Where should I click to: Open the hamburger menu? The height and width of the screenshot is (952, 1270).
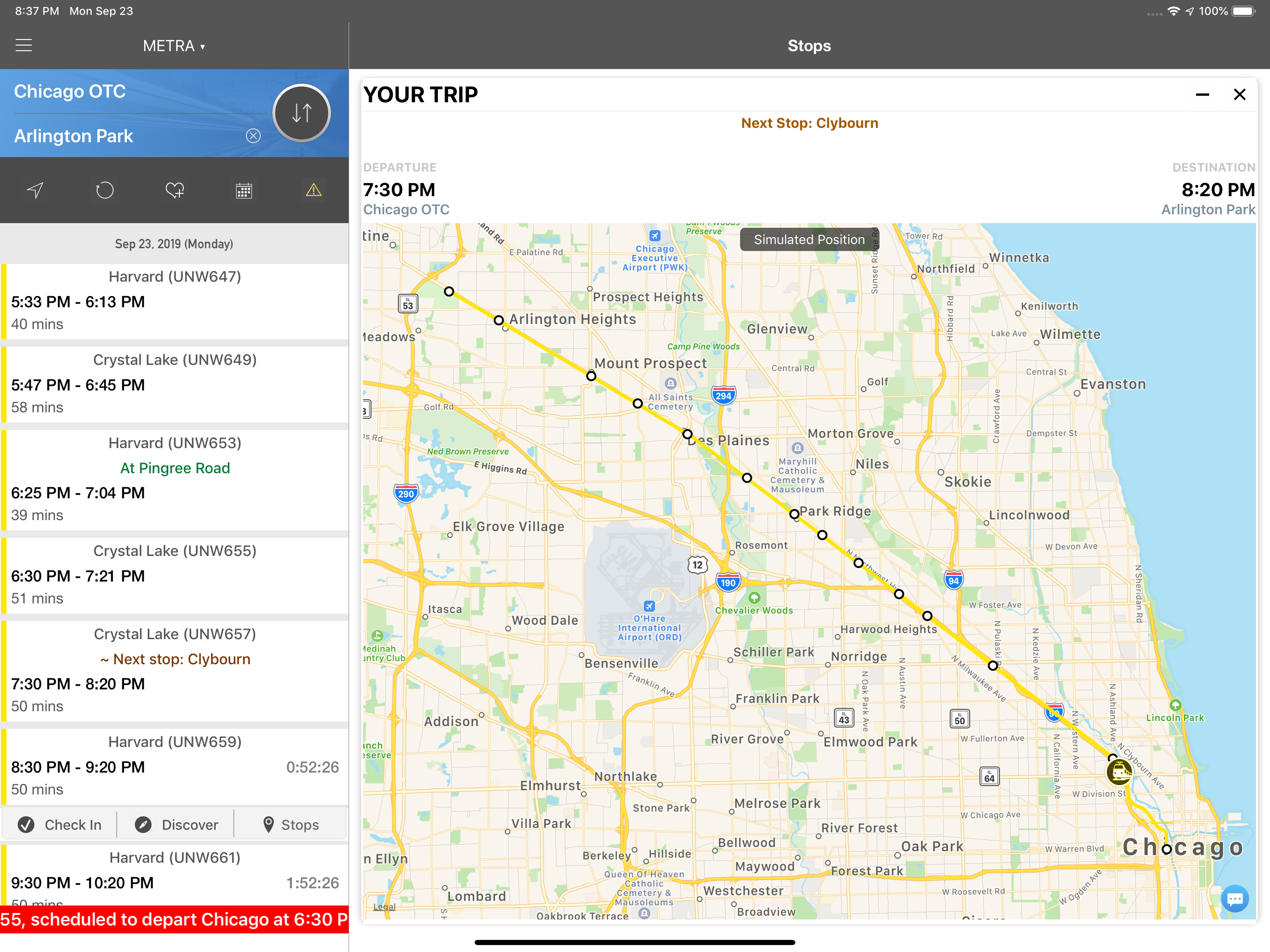pyautogui.click(x=24, y=46)
